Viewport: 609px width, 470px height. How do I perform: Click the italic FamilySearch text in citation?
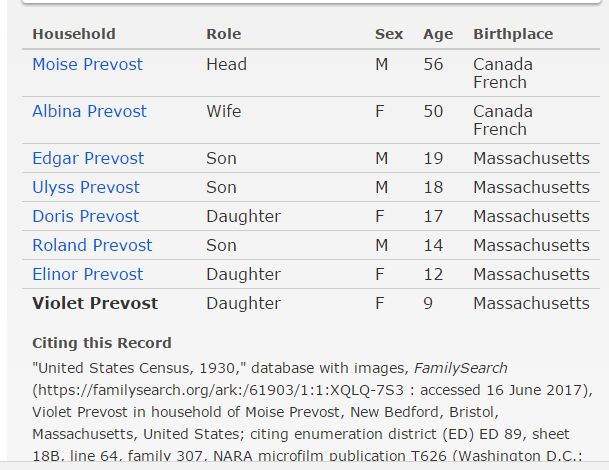tap(461, 368)
